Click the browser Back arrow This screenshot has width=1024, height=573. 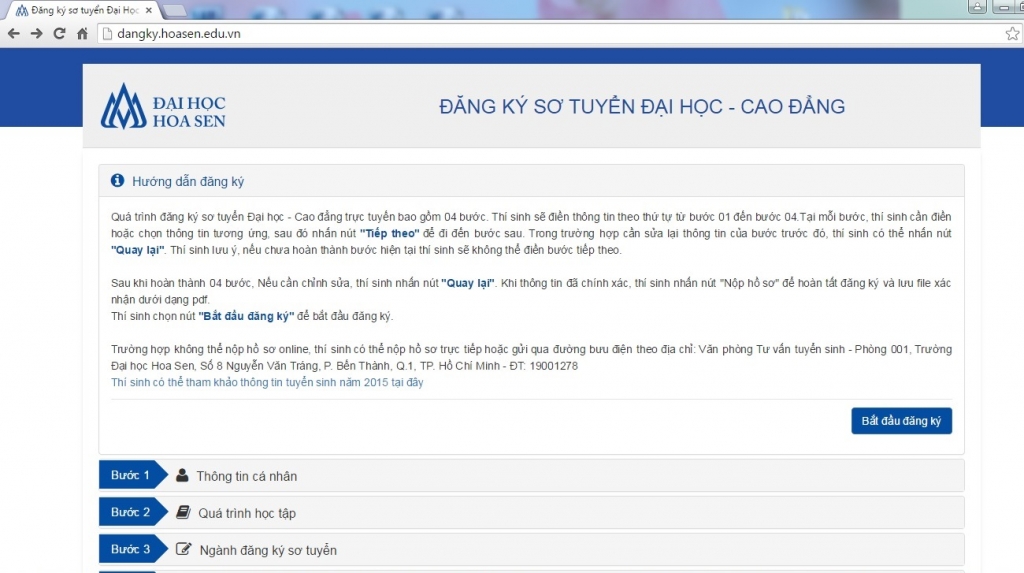point(14,33)
